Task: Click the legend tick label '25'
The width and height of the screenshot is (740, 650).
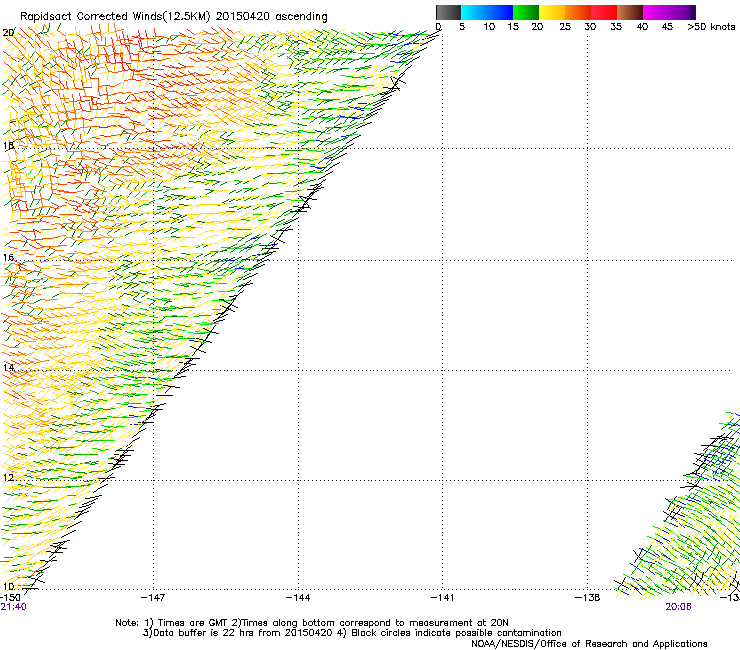Action: (x=565, y=27)
